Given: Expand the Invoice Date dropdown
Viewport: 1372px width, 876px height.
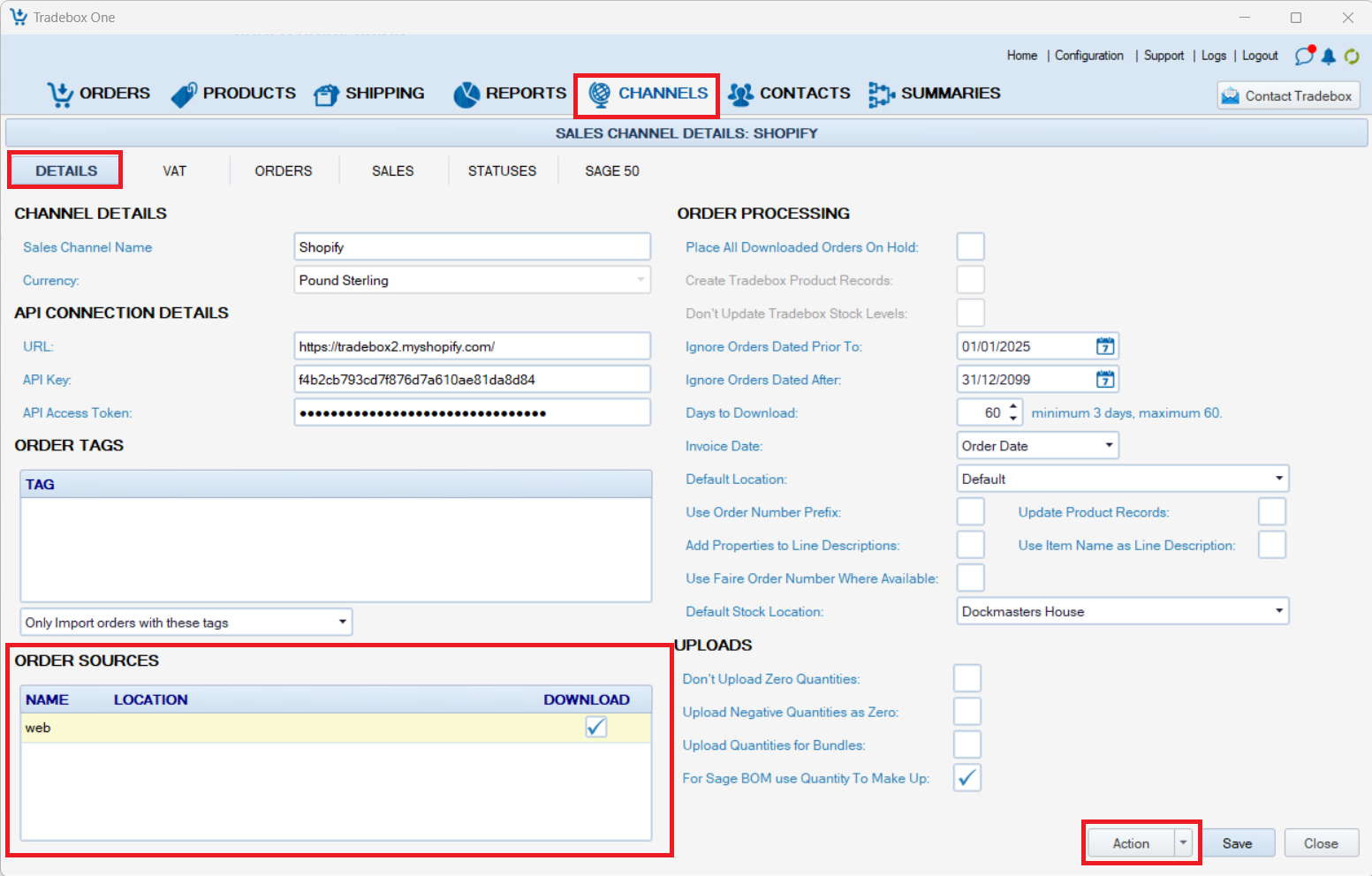Looking at the screenshot, I should tap(1108, 446).
